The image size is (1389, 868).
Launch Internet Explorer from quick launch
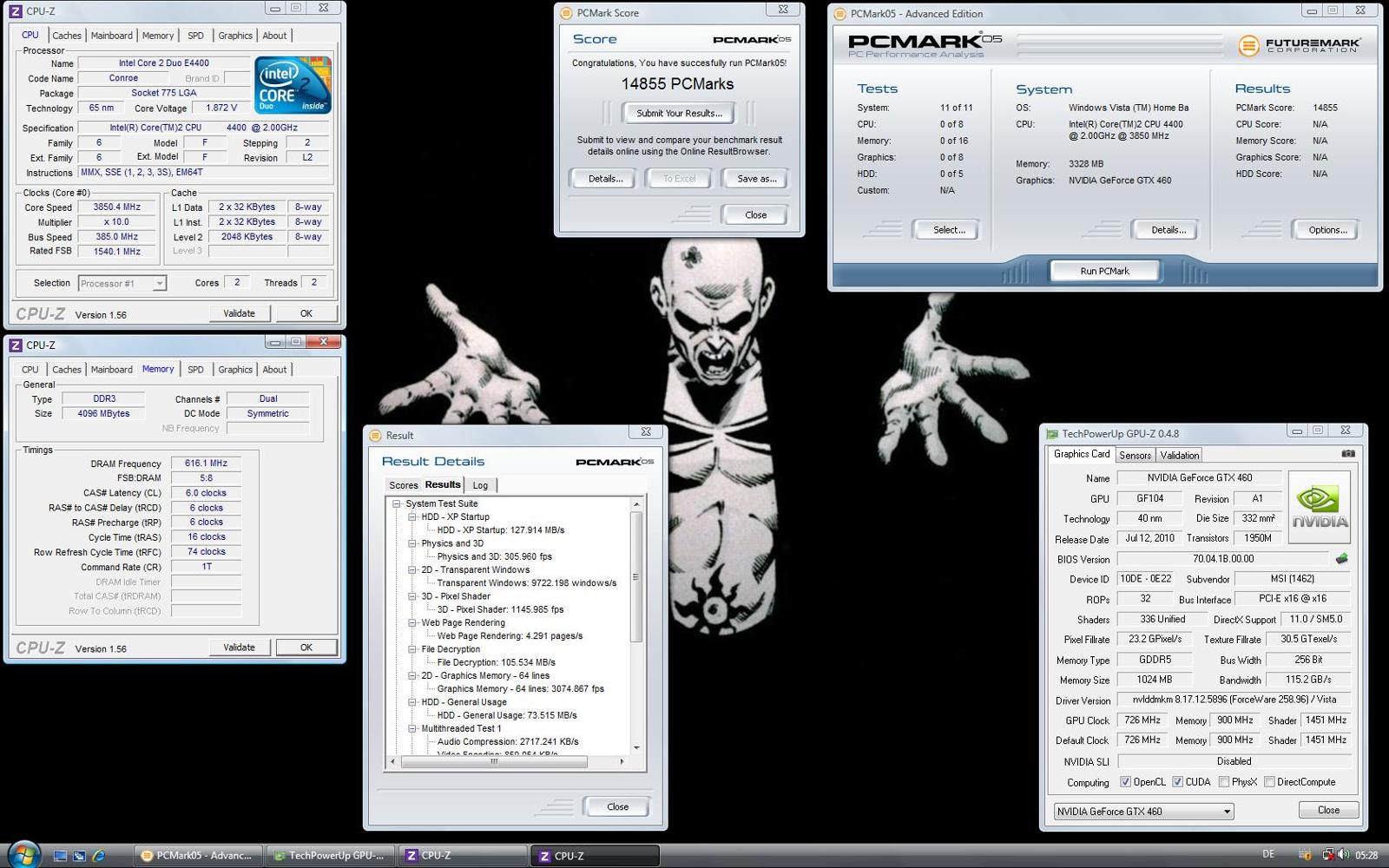click(x=99, y=856)
